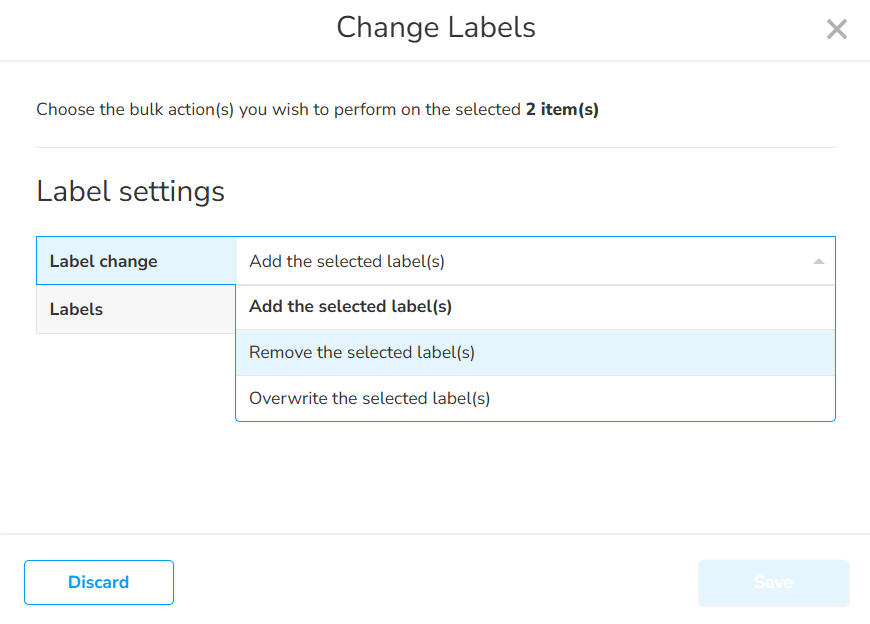The image size is (870, 624).
Task: Pick "Overwrite the selected label(s)" option
Action: pyautogui.click(x=369, y=398)
